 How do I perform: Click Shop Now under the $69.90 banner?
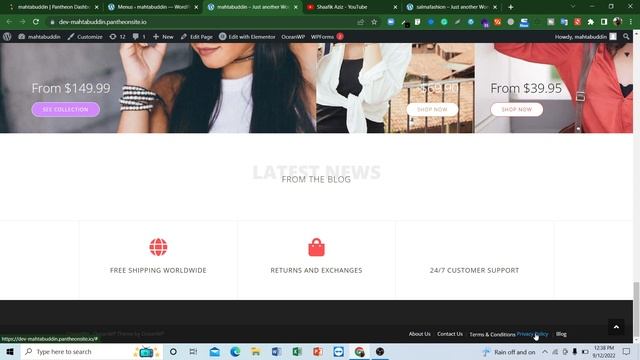point(432,109)
